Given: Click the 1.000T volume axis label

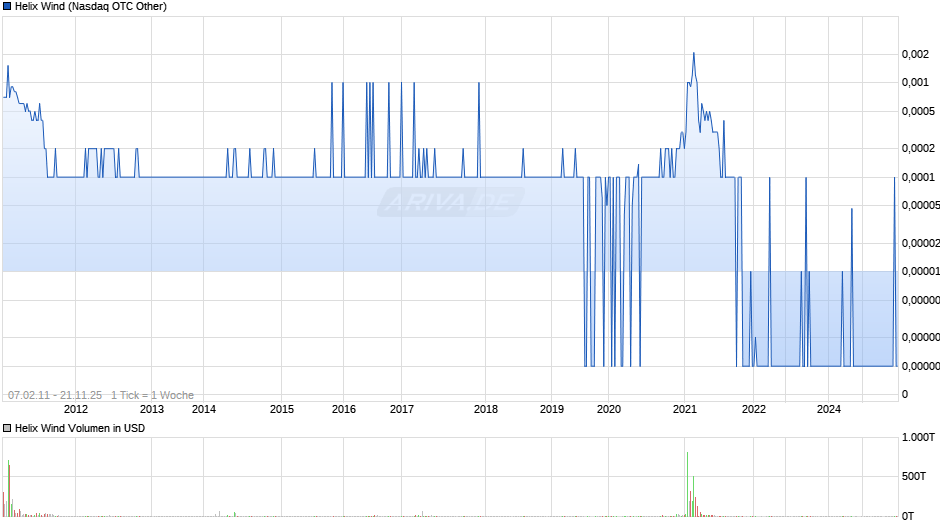Looking at the screenshot, I should click(x=918, y=437).
